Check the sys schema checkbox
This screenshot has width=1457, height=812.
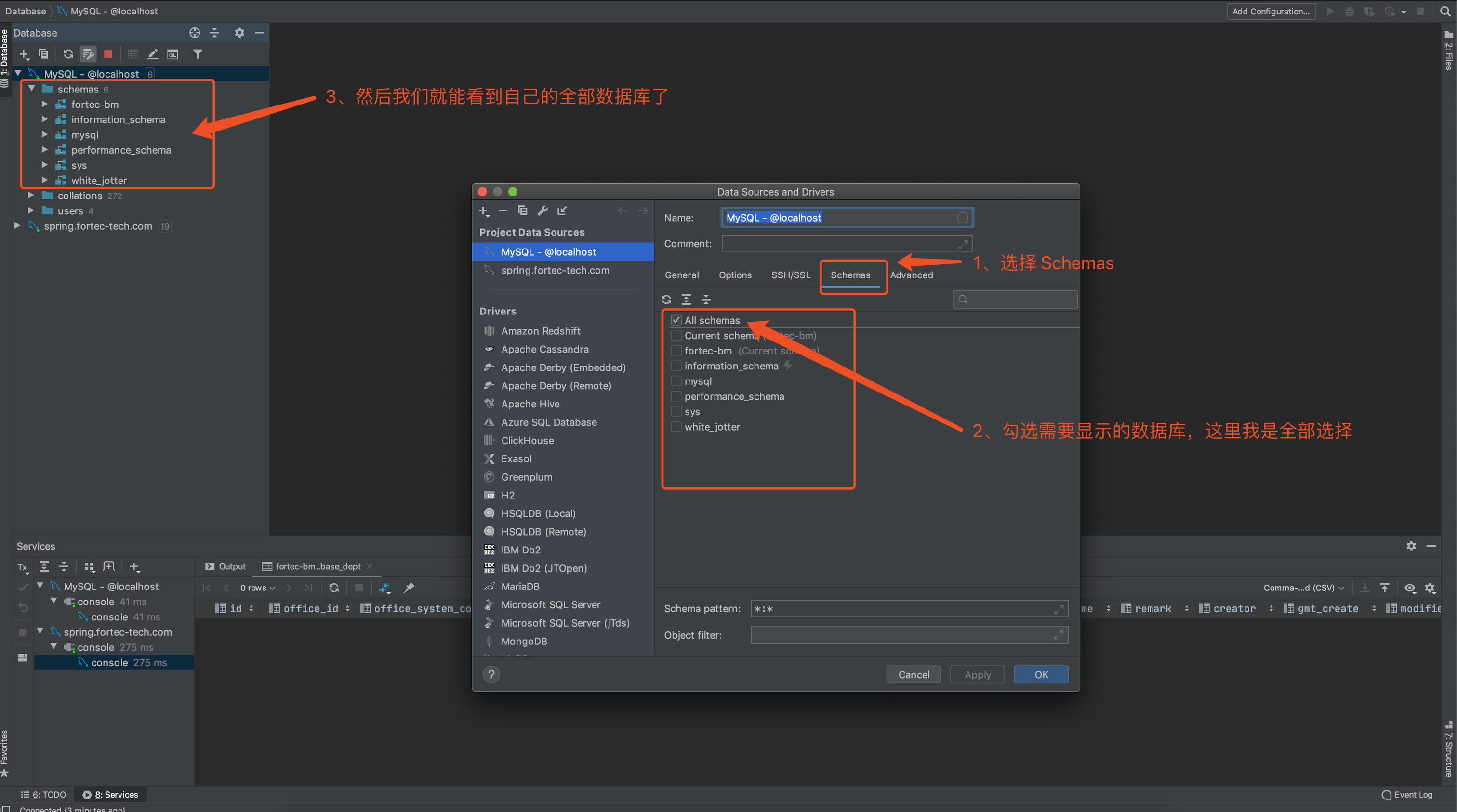[x=676, y=412]
